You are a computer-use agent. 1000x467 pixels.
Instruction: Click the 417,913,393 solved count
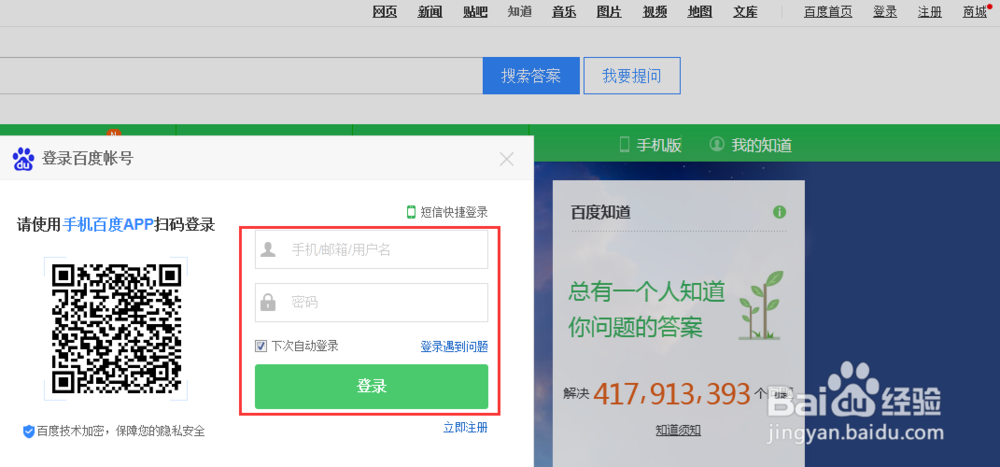pos(672,394)
